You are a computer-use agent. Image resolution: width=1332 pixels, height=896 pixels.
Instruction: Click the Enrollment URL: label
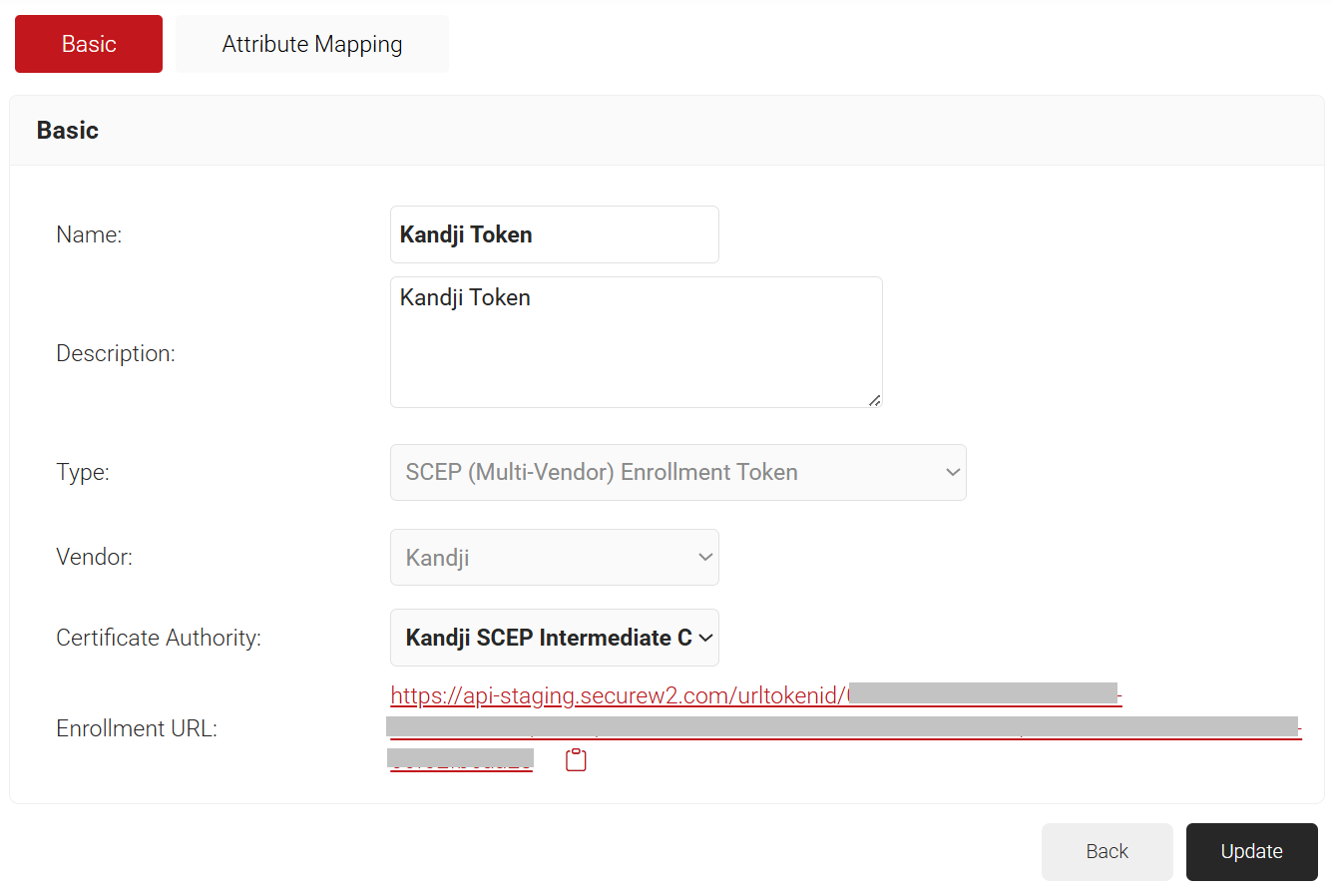click(137, 728)
